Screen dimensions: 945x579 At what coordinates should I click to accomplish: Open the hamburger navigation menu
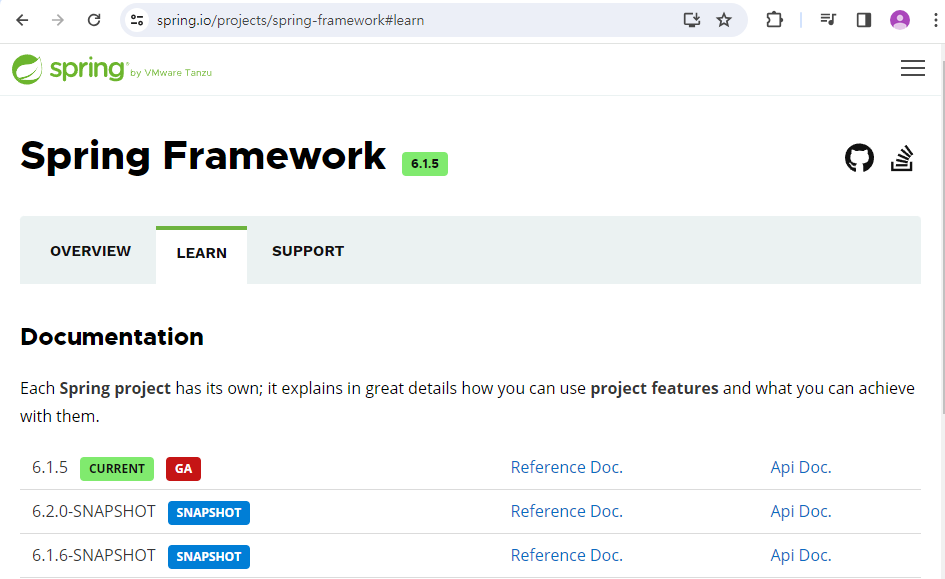click(912, 68)
